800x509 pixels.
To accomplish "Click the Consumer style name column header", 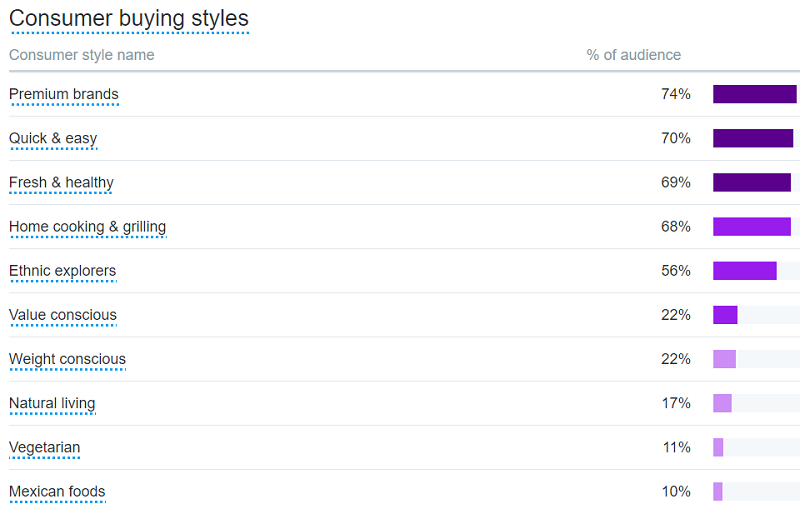I will tap(82, 55).
